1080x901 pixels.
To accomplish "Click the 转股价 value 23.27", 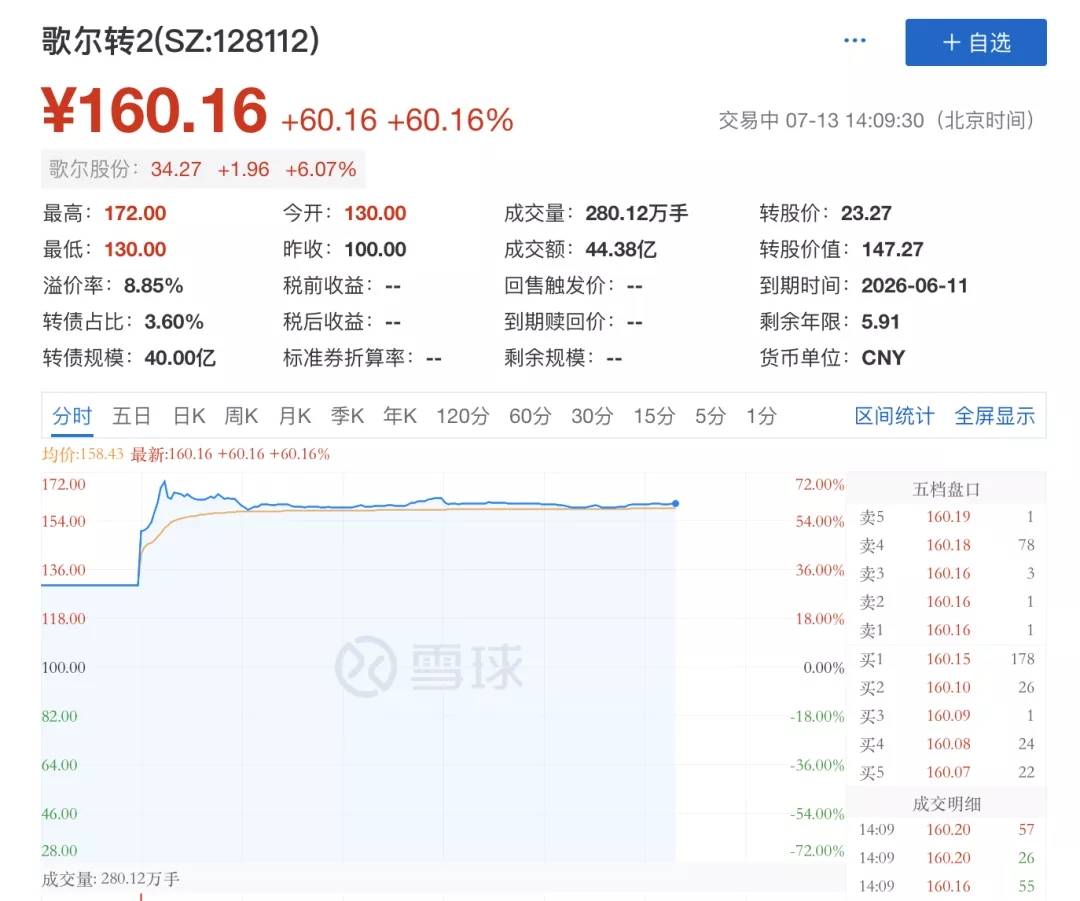I will (866, 214).
